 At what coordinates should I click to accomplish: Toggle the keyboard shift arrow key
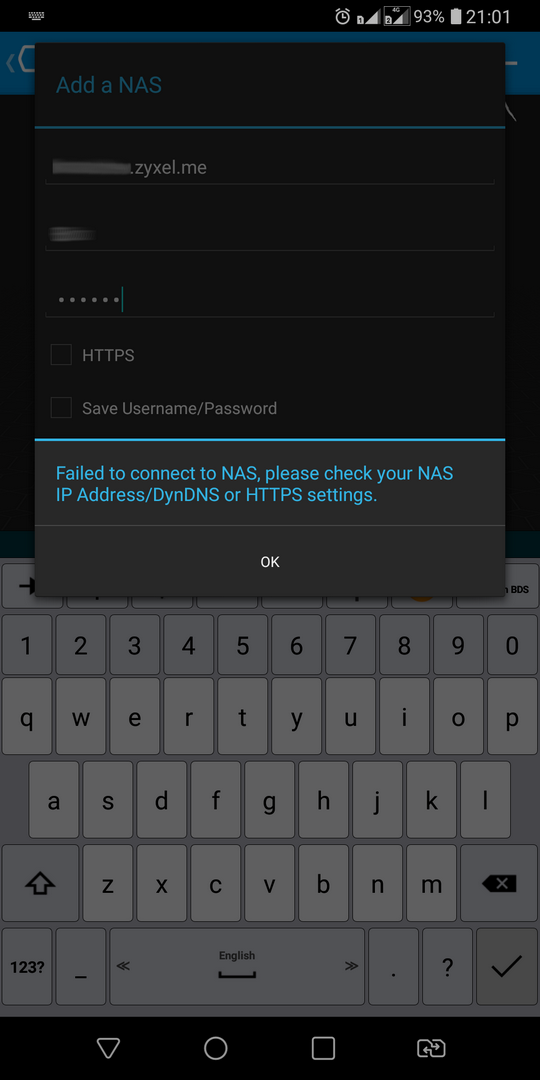[x=40, y=884]
